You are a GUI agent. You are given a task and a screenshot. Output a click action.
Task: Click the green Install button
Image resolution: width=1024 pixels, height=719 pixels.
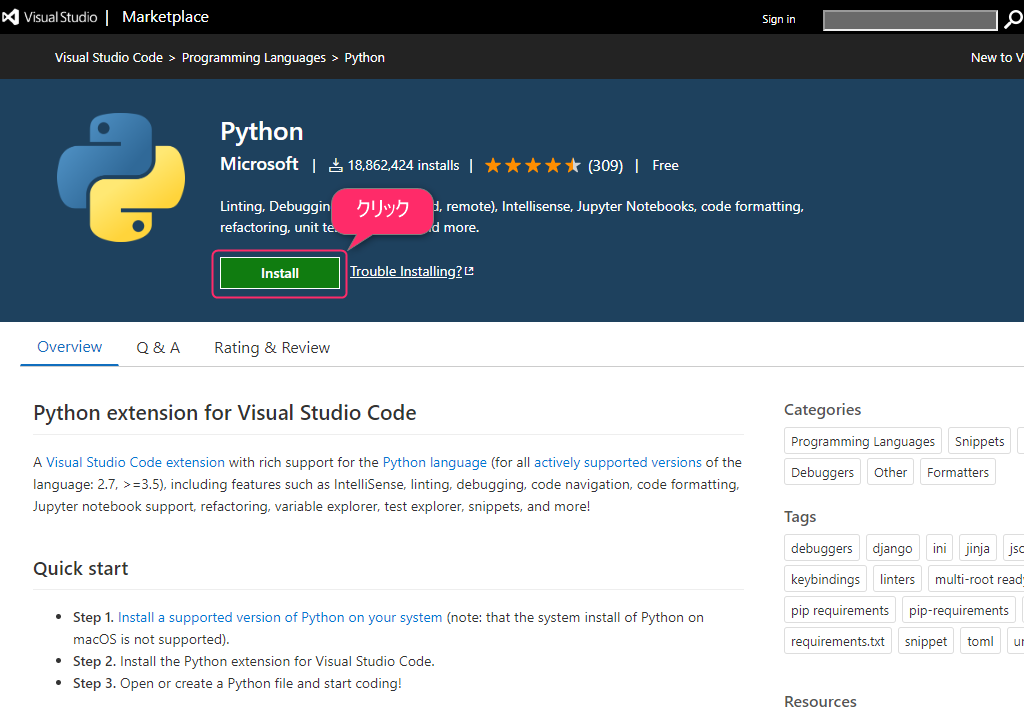pyautogui.click(x=280, y=273)
